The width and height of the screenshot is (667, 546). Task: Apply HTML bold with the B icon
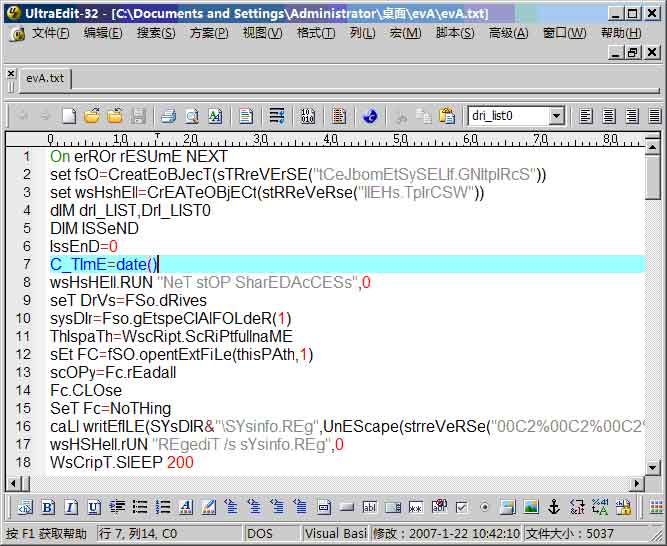48,507
